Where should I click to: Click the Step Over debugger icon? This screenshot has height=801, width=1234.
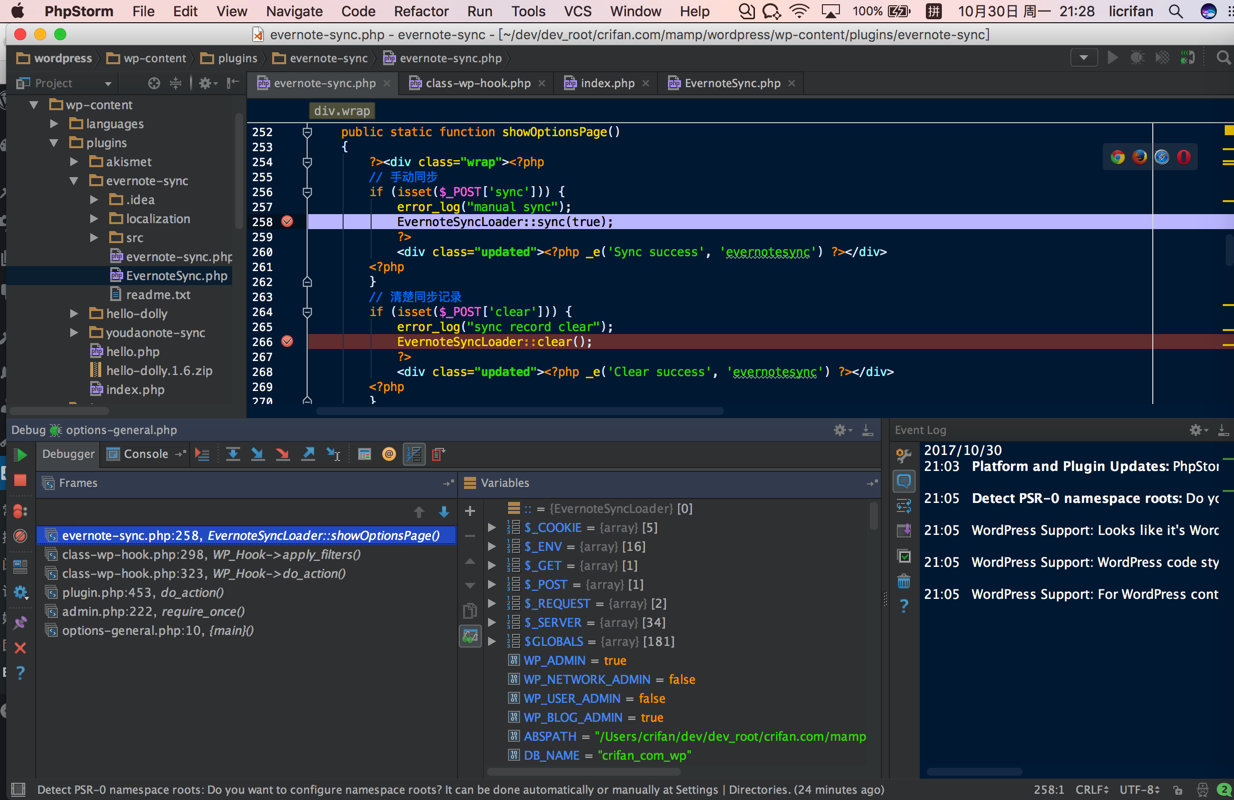point(232,455)
